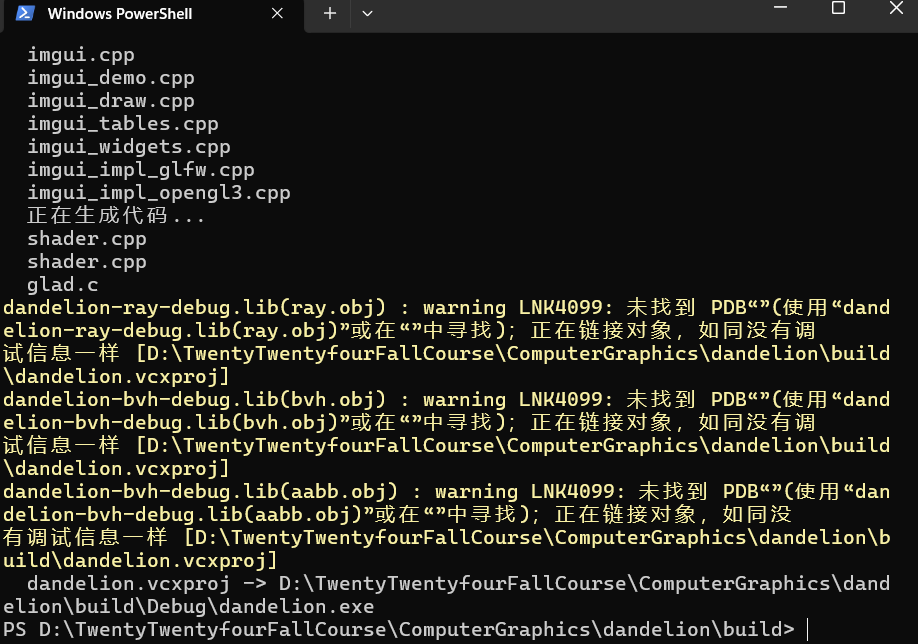
Task: Click the imgui_widgets.cpp output line
Action: tap(128, 146)
